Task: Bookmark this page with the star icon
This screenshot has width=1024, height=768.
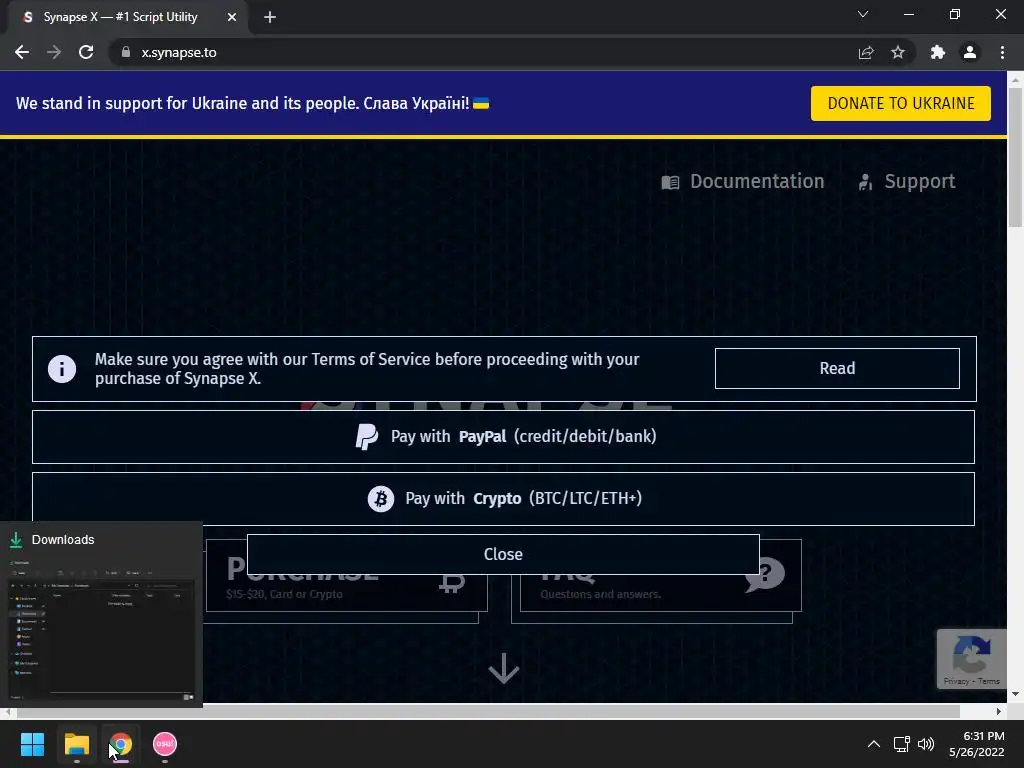Action: pyautogui.click(x=898, y=52)
